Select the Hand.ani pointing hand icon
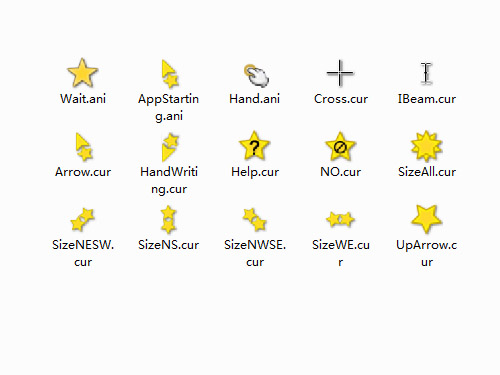The height and width of the screenshot is (375, 500). click(256, 75)
